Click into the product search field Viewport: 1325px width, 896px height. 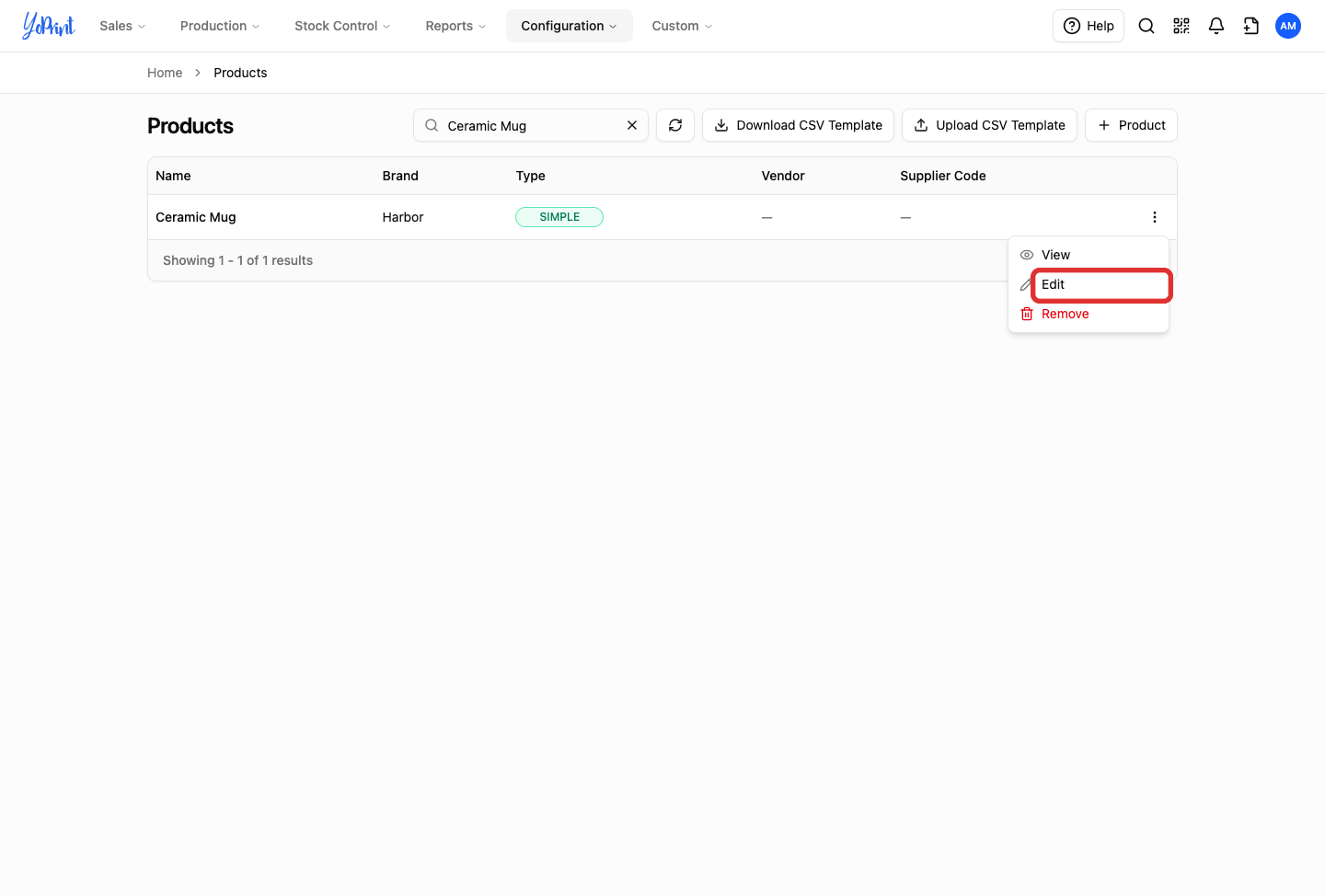pos(531,125)
